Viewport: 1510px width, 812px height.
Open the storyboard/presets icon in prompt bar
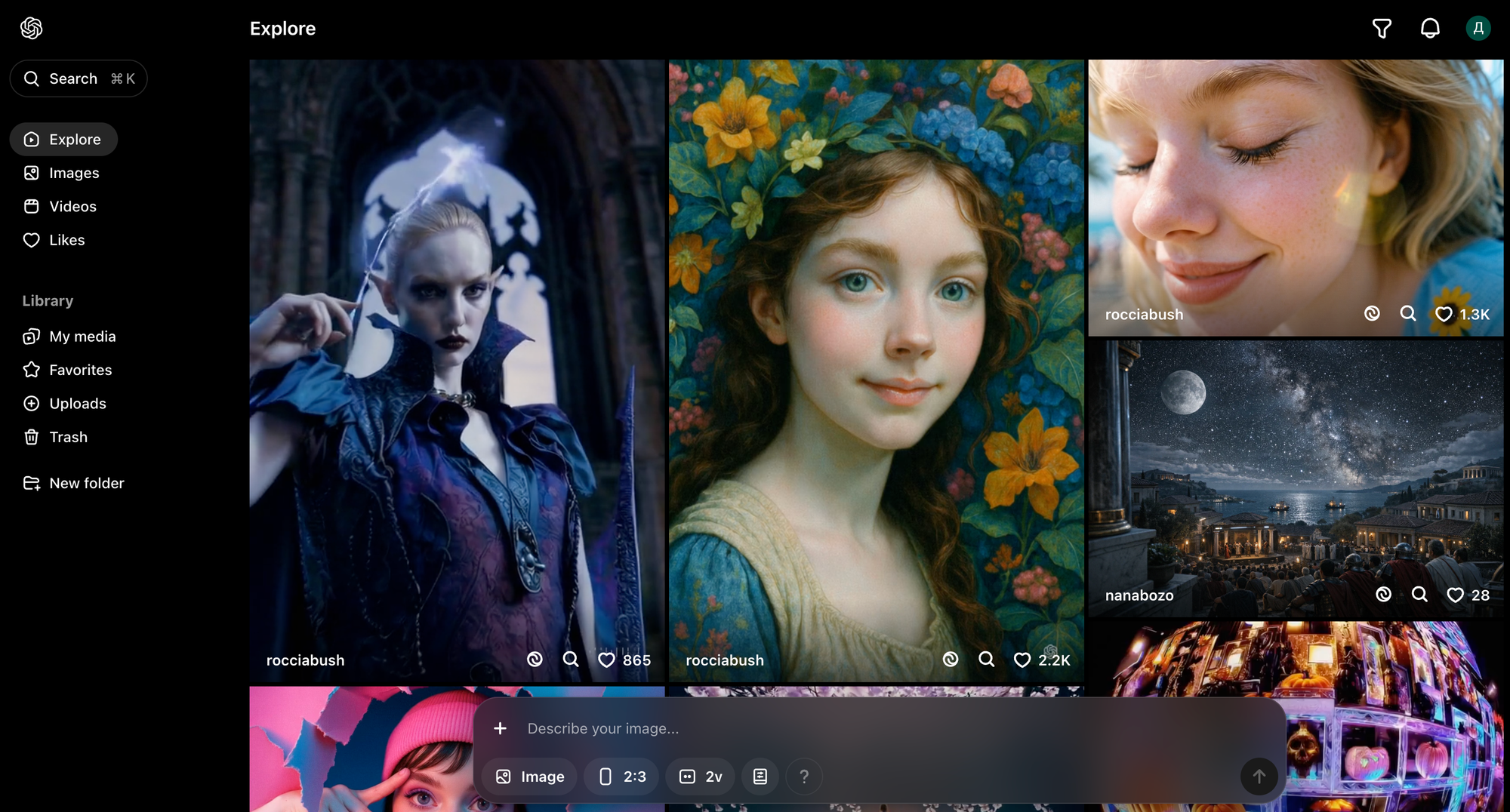click(760, 777)
